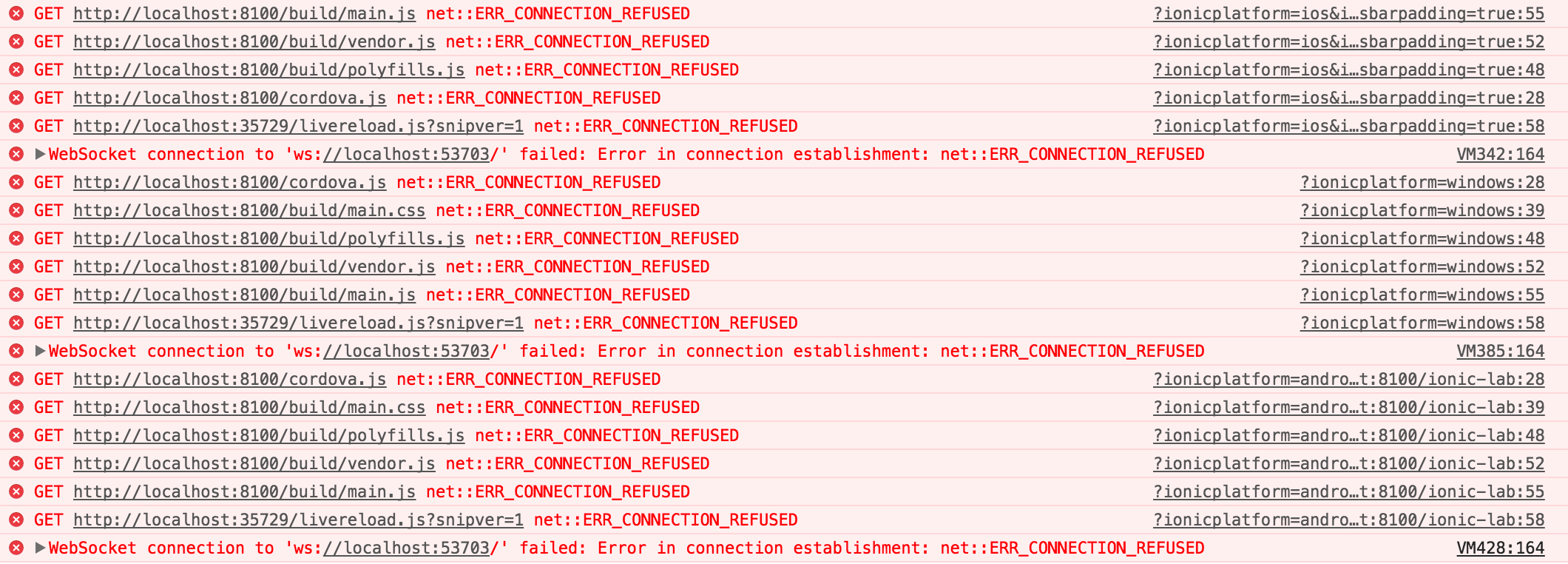Open the first livereload.js?snipver=1 URL
This screenshot has height=564, width=1568.
[298, 126]
